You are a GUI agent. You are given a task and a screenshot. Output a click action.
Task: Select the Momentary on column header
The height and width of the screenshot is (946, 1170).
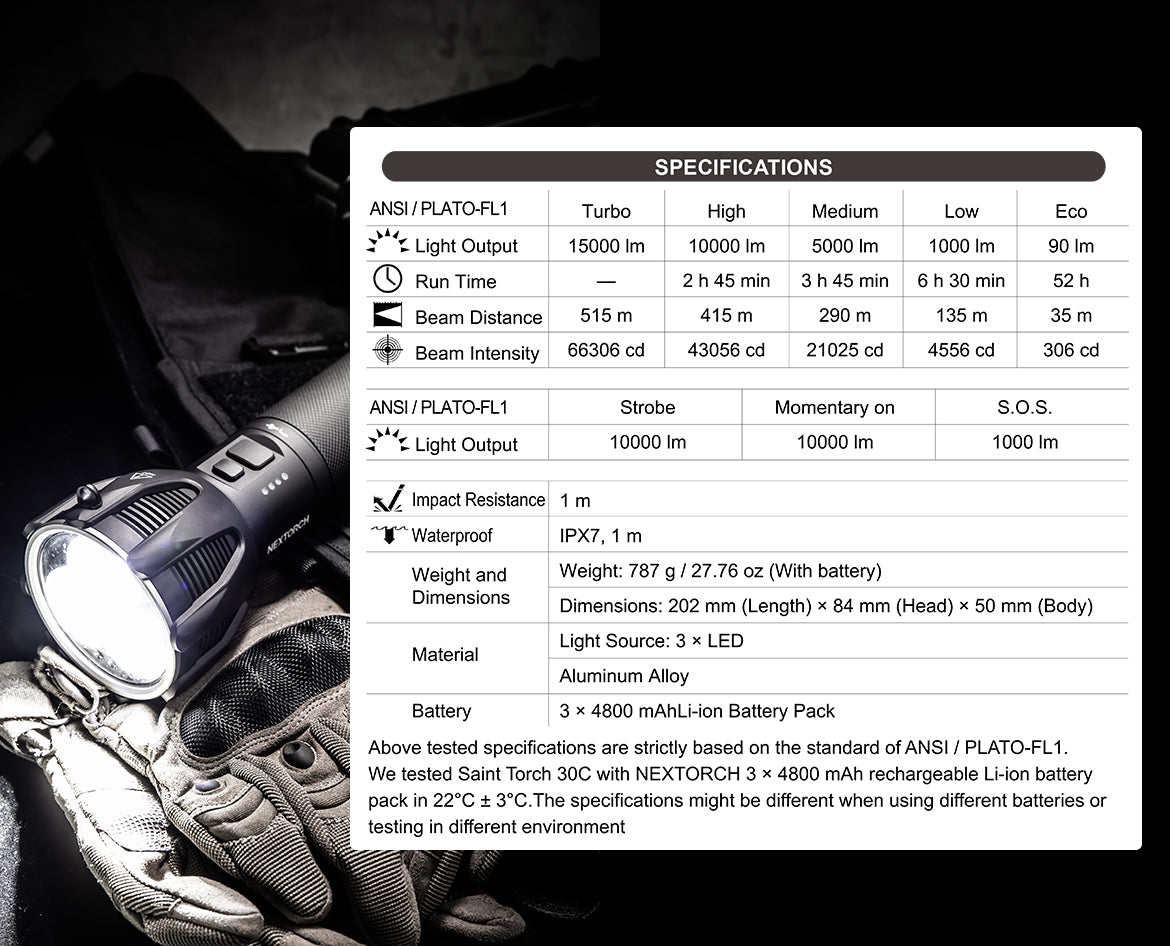(x=834, y=407)
